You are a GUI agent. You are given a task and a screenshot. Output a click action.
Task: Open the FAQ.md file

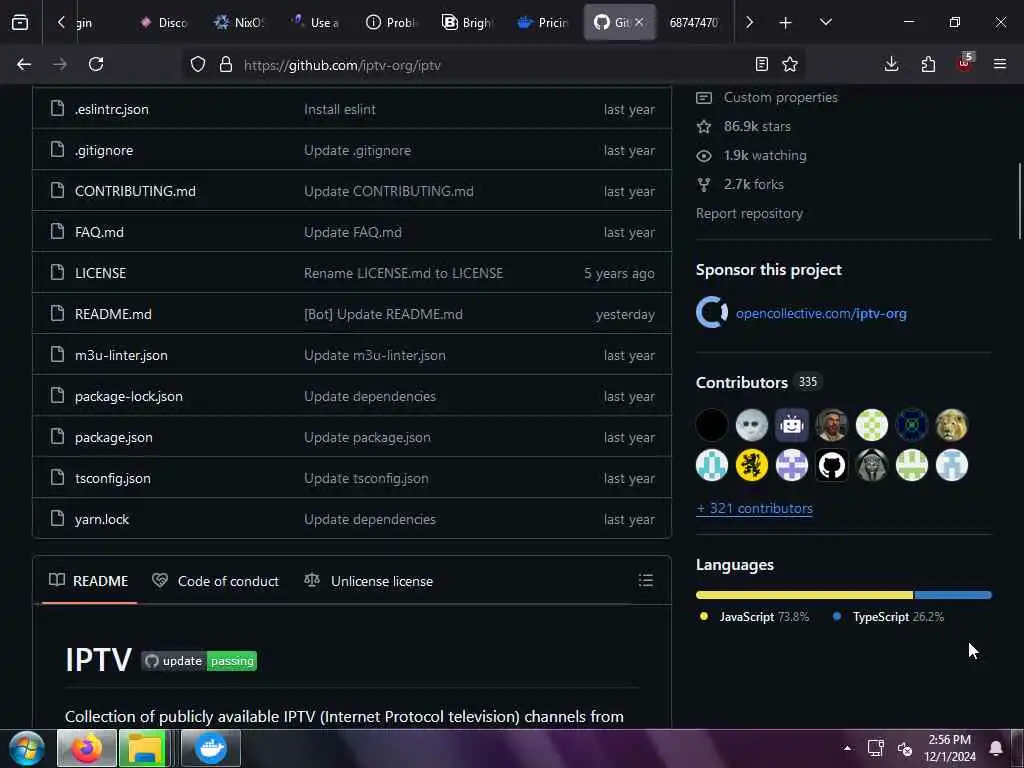pos(99,232)
